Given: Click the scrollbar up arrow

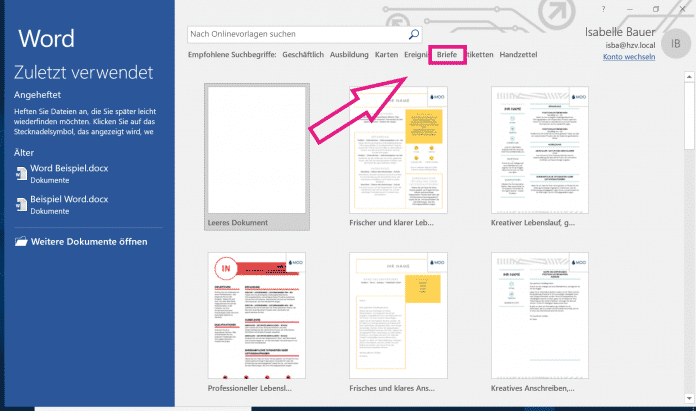Looking at the screenshot, I should click(689, 77).
